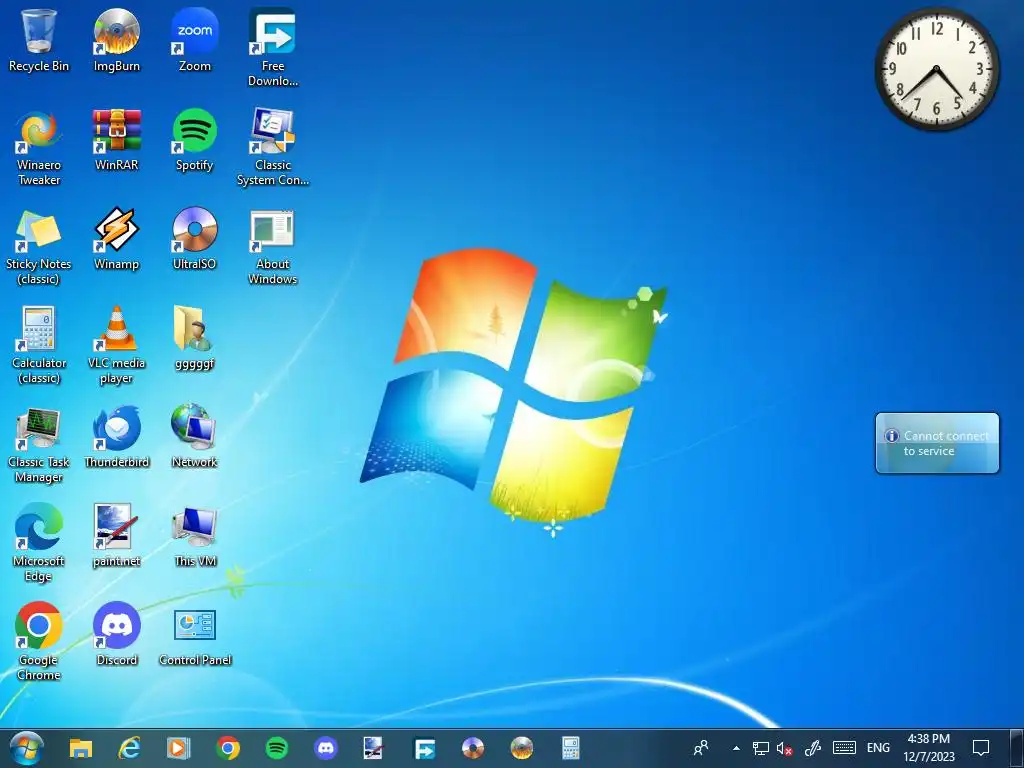
Task: Select the Classic Task Manager desktop icon
Action: pyautogui.click(x=39, y=444)
